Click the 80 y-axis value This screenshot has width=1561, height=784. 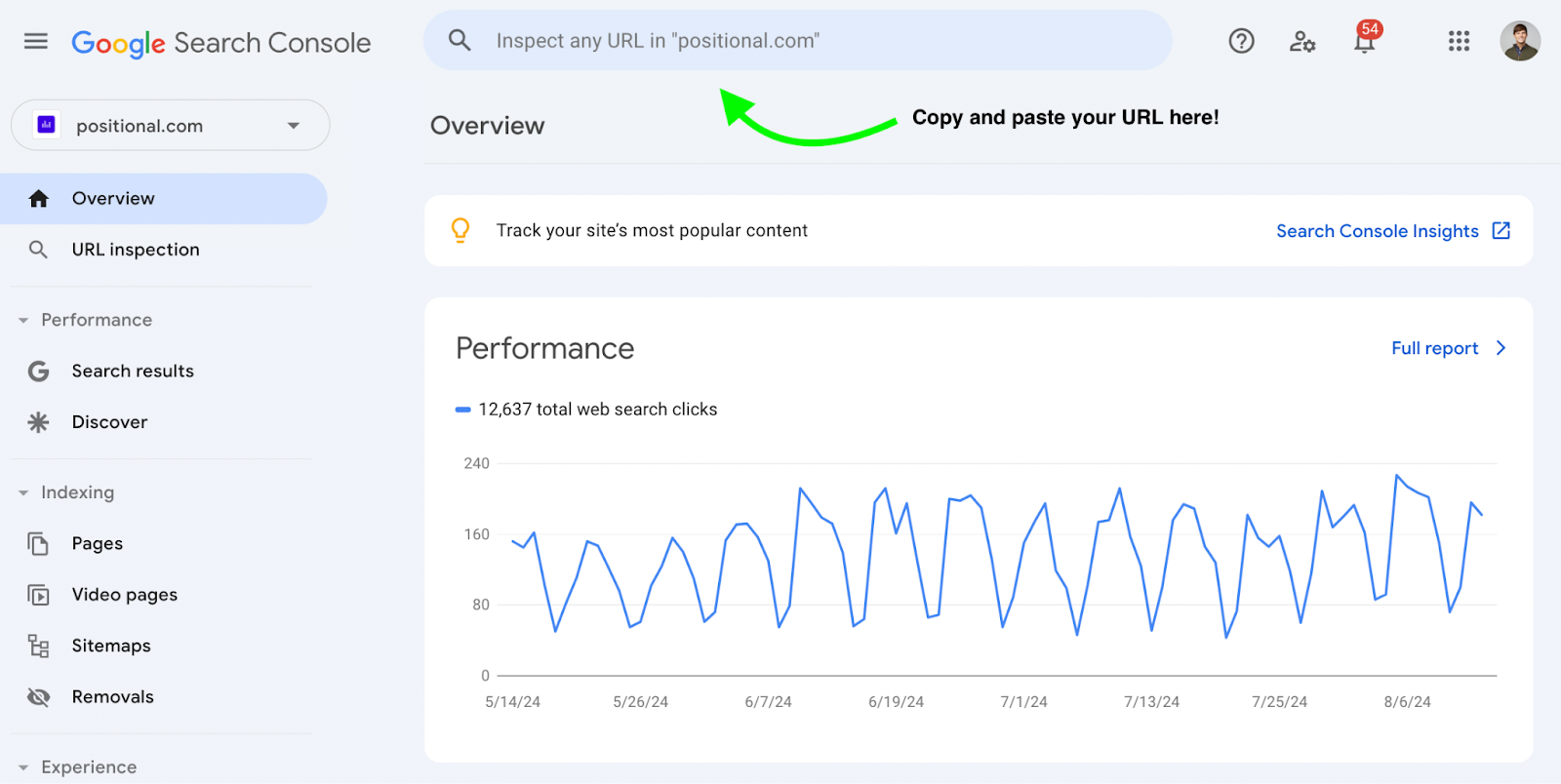pyautogui.click(x=481, y=605)
